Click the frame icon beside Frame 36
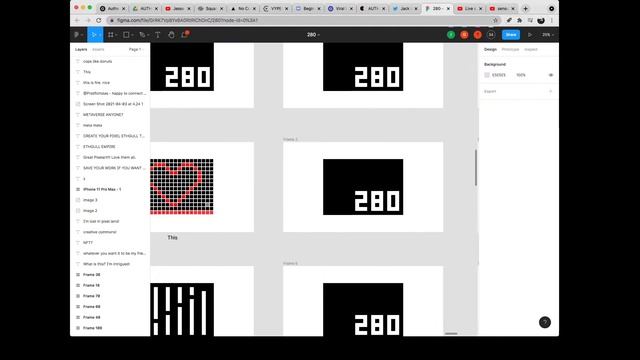The height and width of the screenshot is (360, 640). pyautogui.click(x=78, y=275)
